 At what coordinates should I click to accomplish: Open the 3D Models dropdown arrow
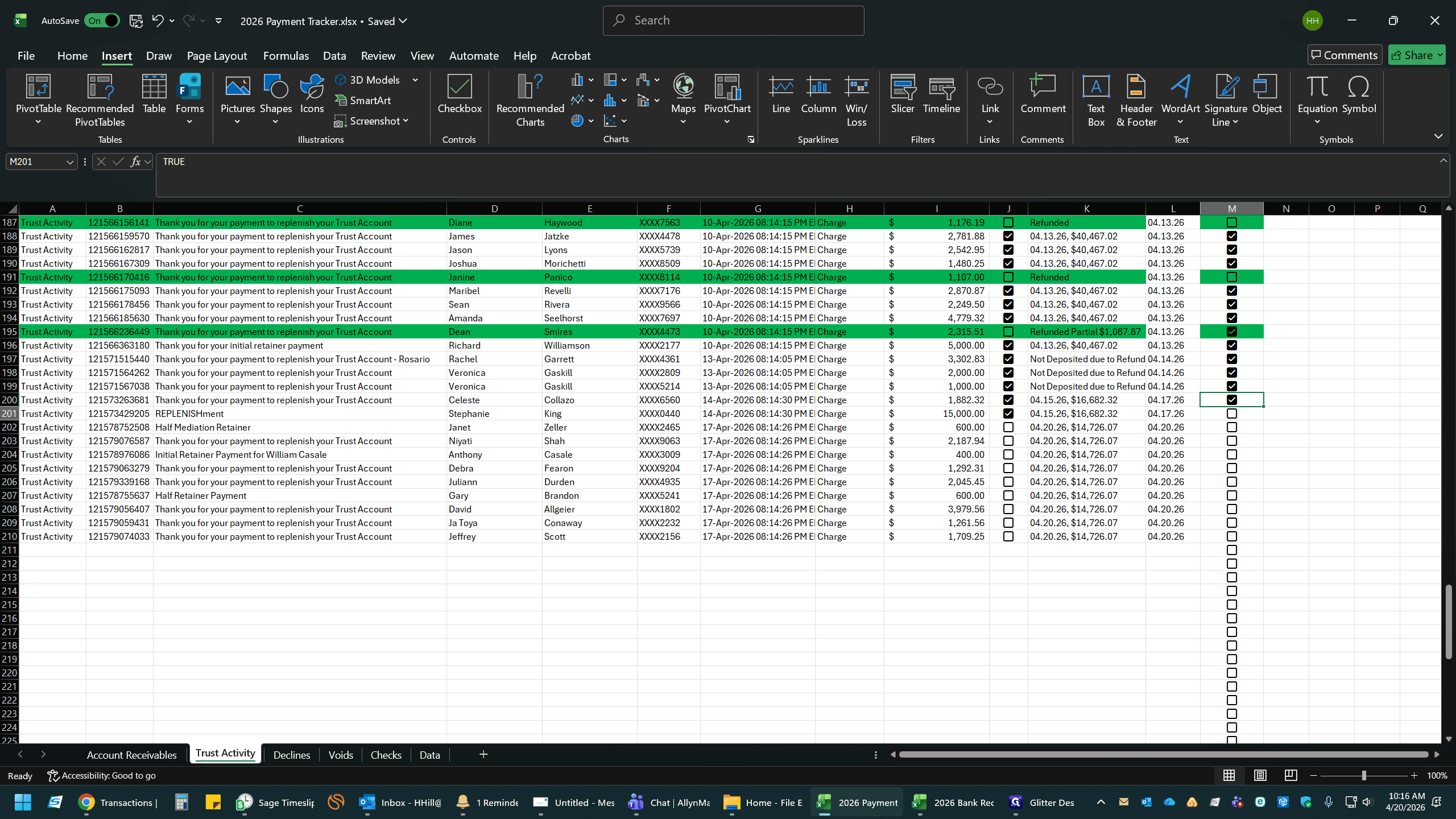pyautogui.click(x=415, y=80)
